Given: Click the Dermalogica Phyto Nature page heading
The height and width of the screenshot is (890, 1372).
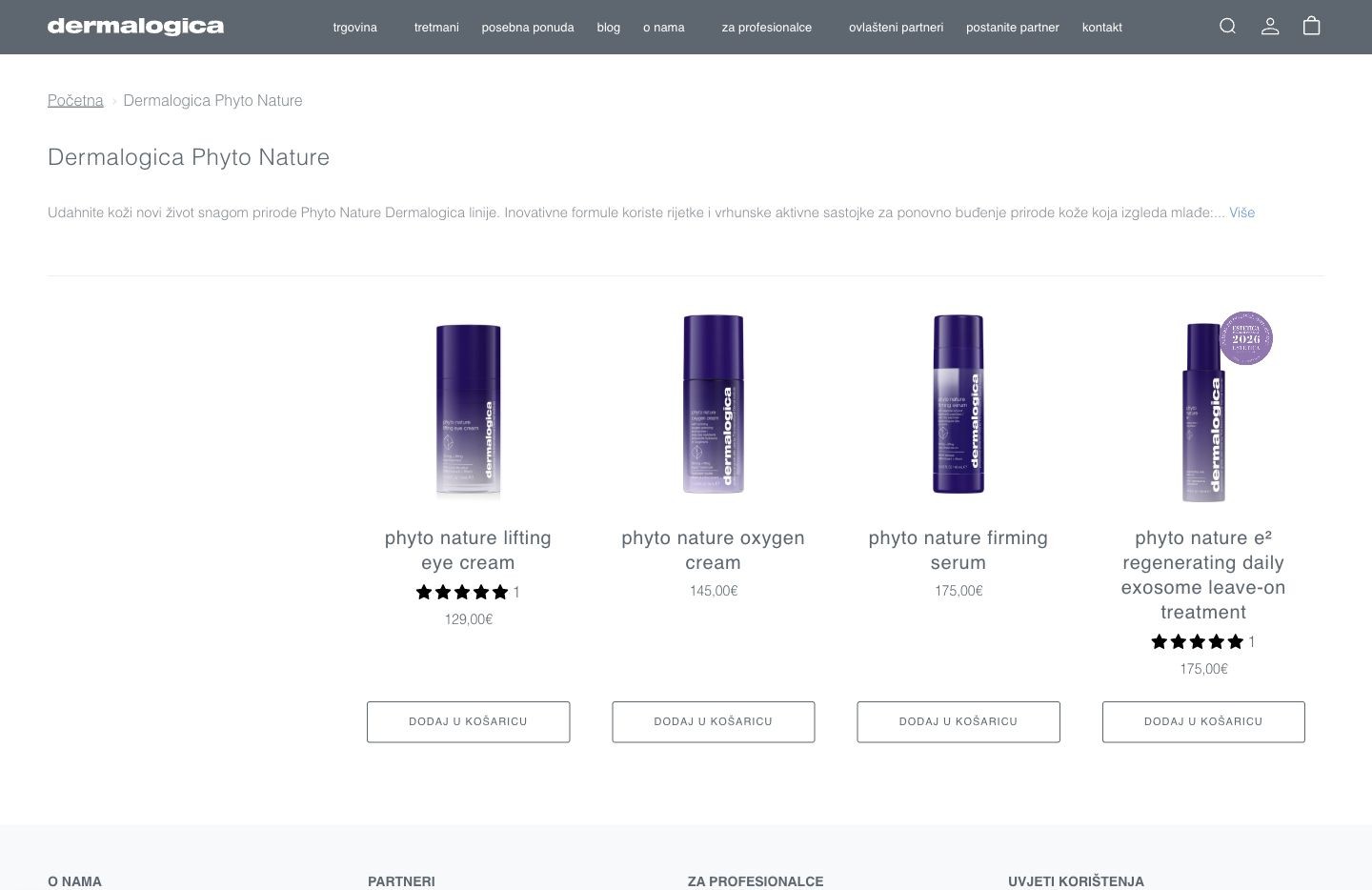Looking at the screenshot, I should click(189, 157).
